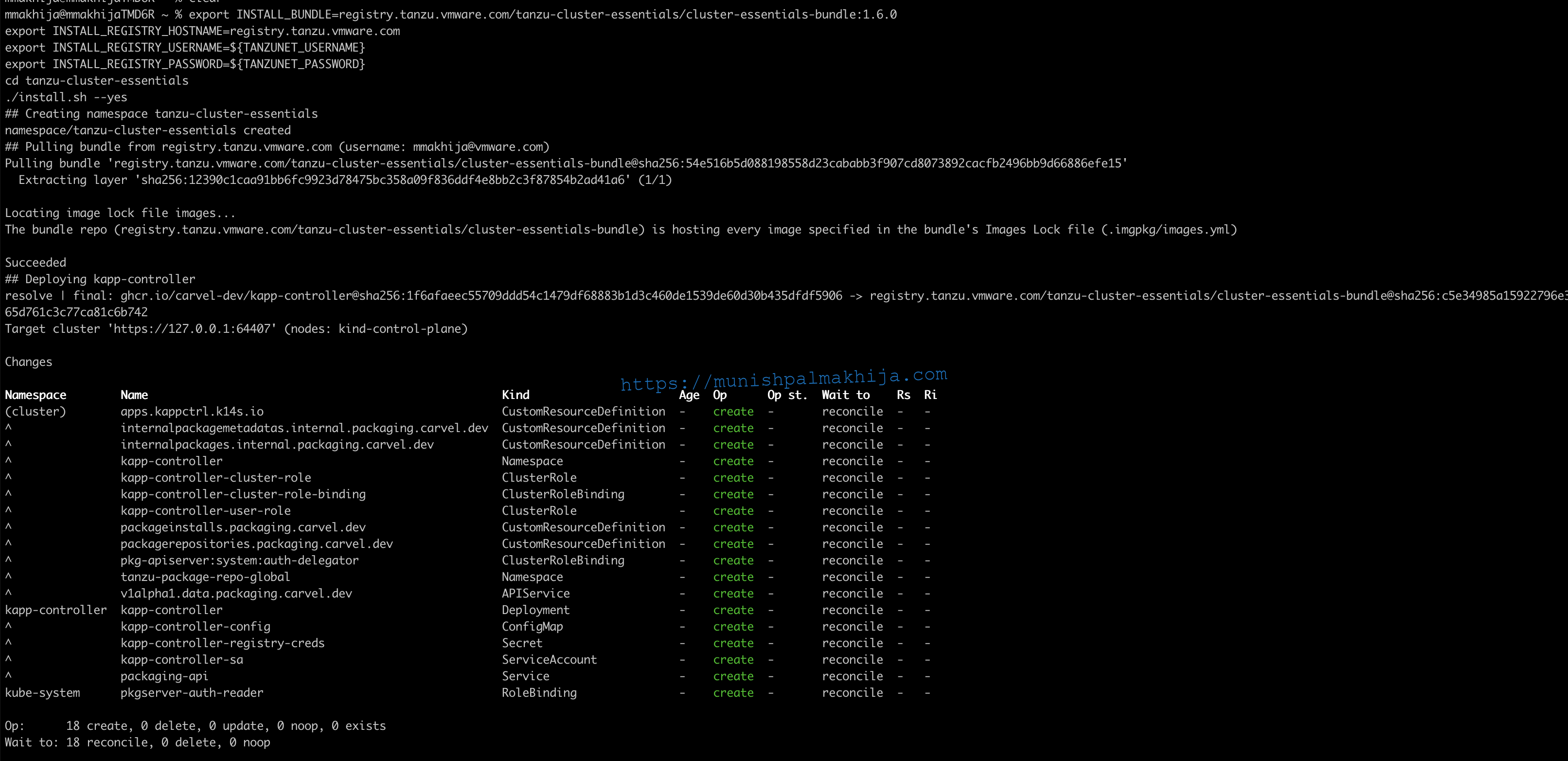
Task: Click 'kapp-controller-registry-creds' name cell
Action: click(223, 643)
